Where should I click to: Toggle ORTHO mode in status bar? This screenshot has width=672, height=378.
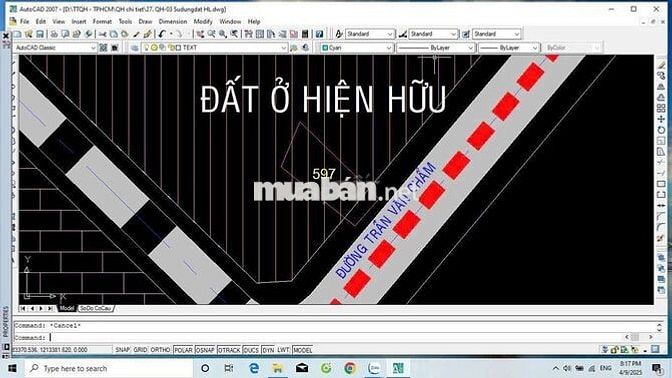coord(160,350)
